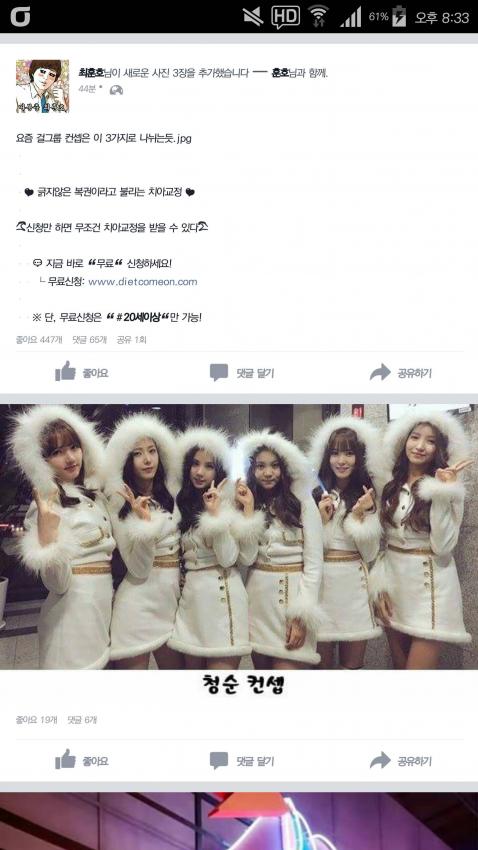This screenshot has width=478, height=850.
Task: Tap the thumbs-up icon on the first post
Action: (65, 371)
